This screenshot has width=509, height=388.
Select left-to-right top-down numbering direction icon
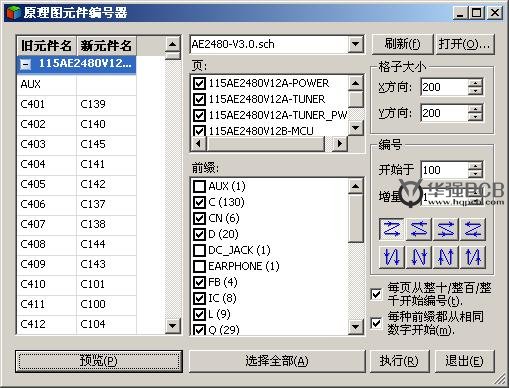(392, 229)
